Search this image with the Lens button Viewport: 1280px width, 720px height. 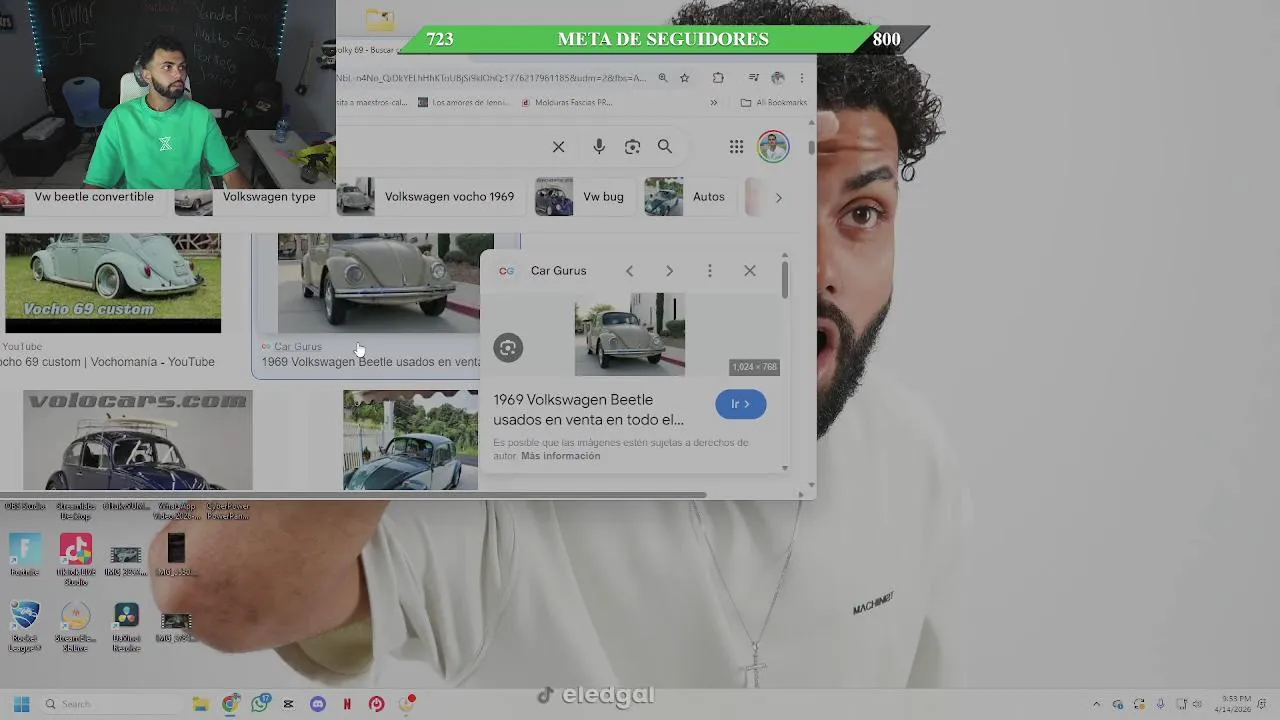[x=508, y=348]
